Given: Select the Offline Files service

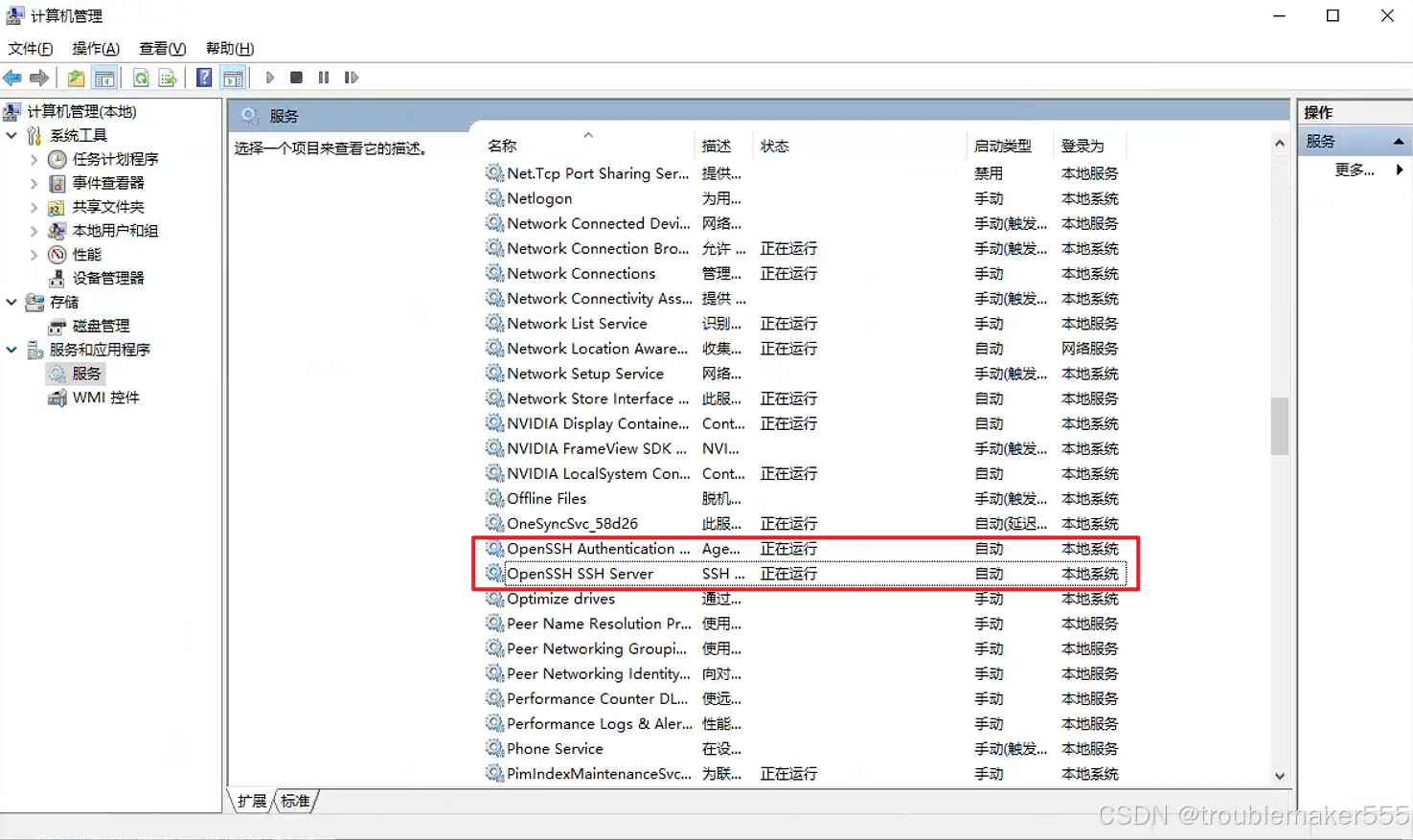Looking at the screenshot, I should [805, 498].
